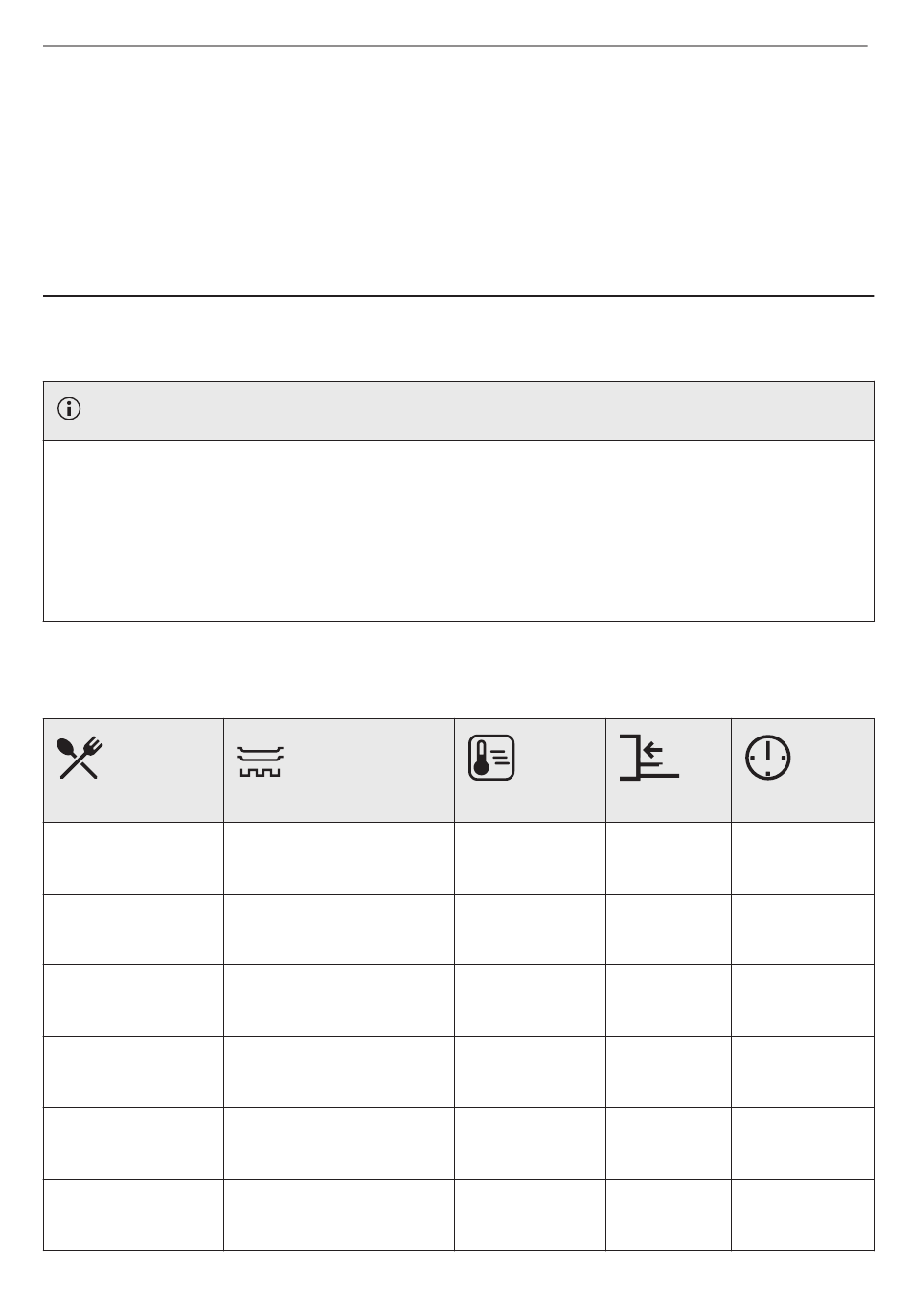Click last row cell under food icon
The image size is (910, 1316).
134,1214
